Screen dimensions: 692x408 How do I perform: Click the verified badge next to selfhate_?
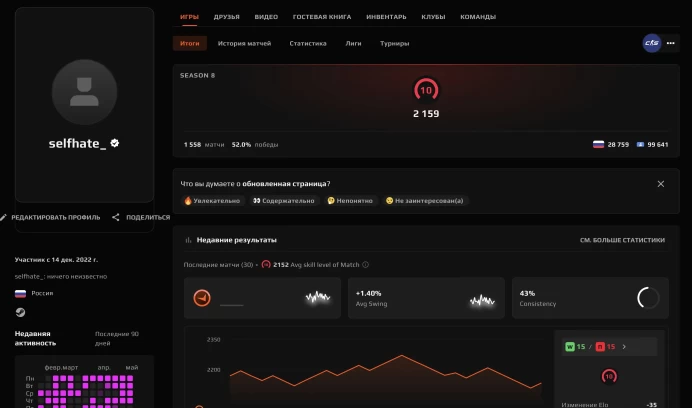click(x=115, y=143)
